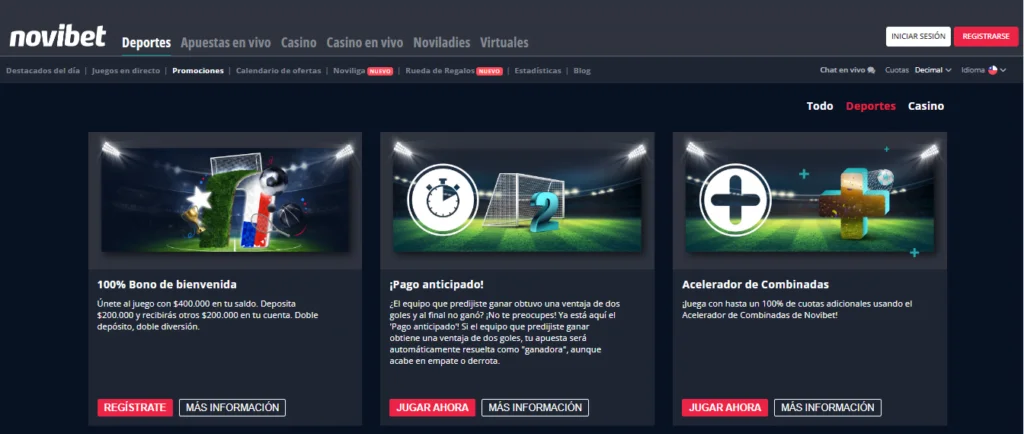Click the NUEVO badge beside Noviliga
Image resolution: width=1024 pixels, height=434 pixels.
pos(380,71)
